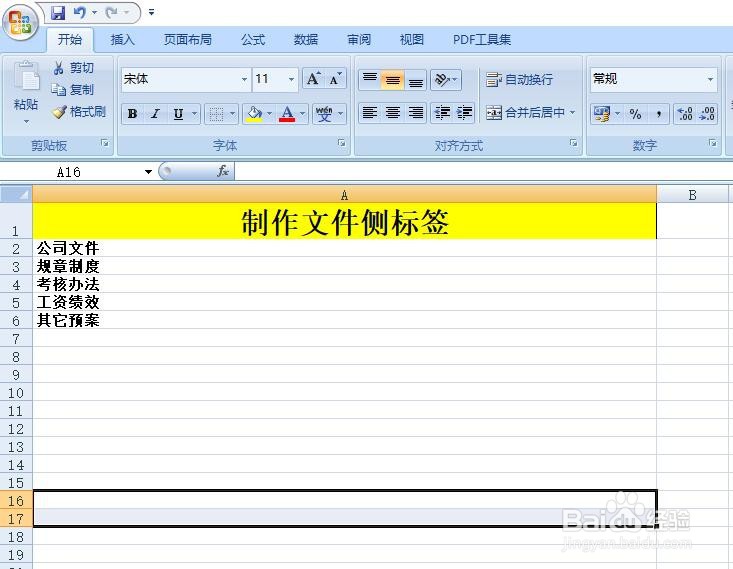Viewport: 733px width, 569px height.
Task: Click the phonetic guide wén icon
Action: pyautogui.click(x=324, y=114)
